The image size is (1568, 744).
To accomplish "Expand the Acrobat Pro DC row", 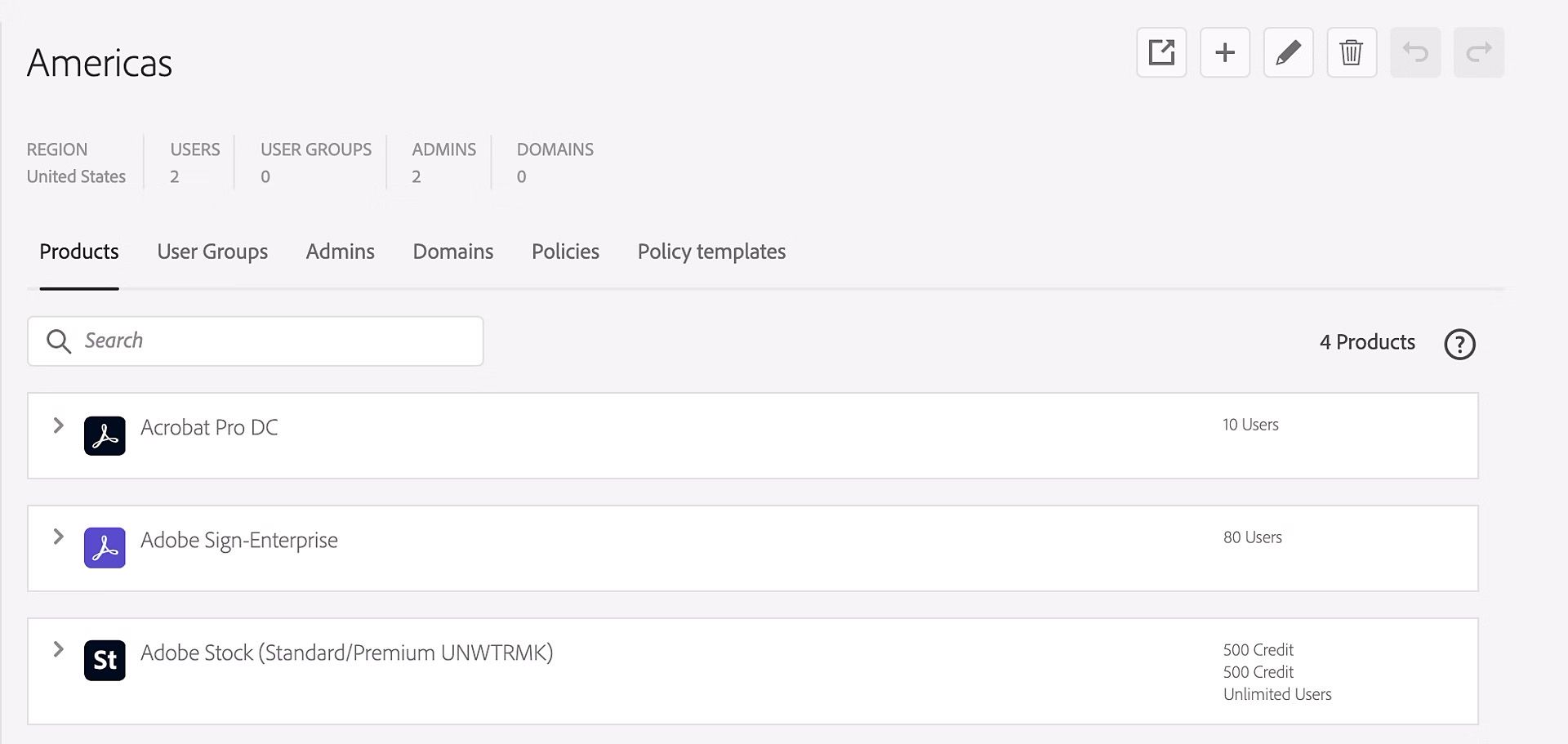I will pyautogui.click(x=58, y=425).
